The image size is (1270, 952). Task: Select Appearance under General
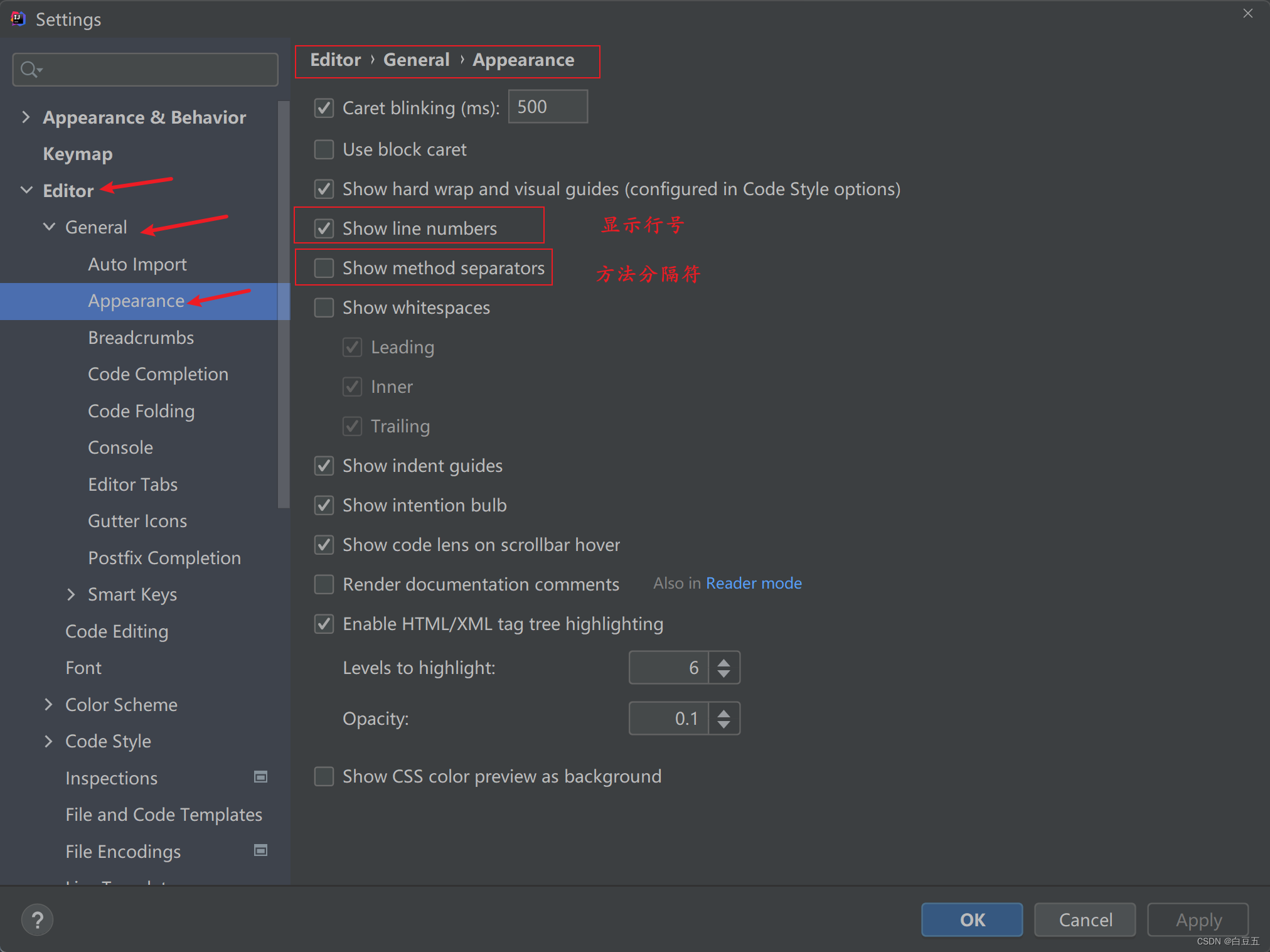(136, 301)
